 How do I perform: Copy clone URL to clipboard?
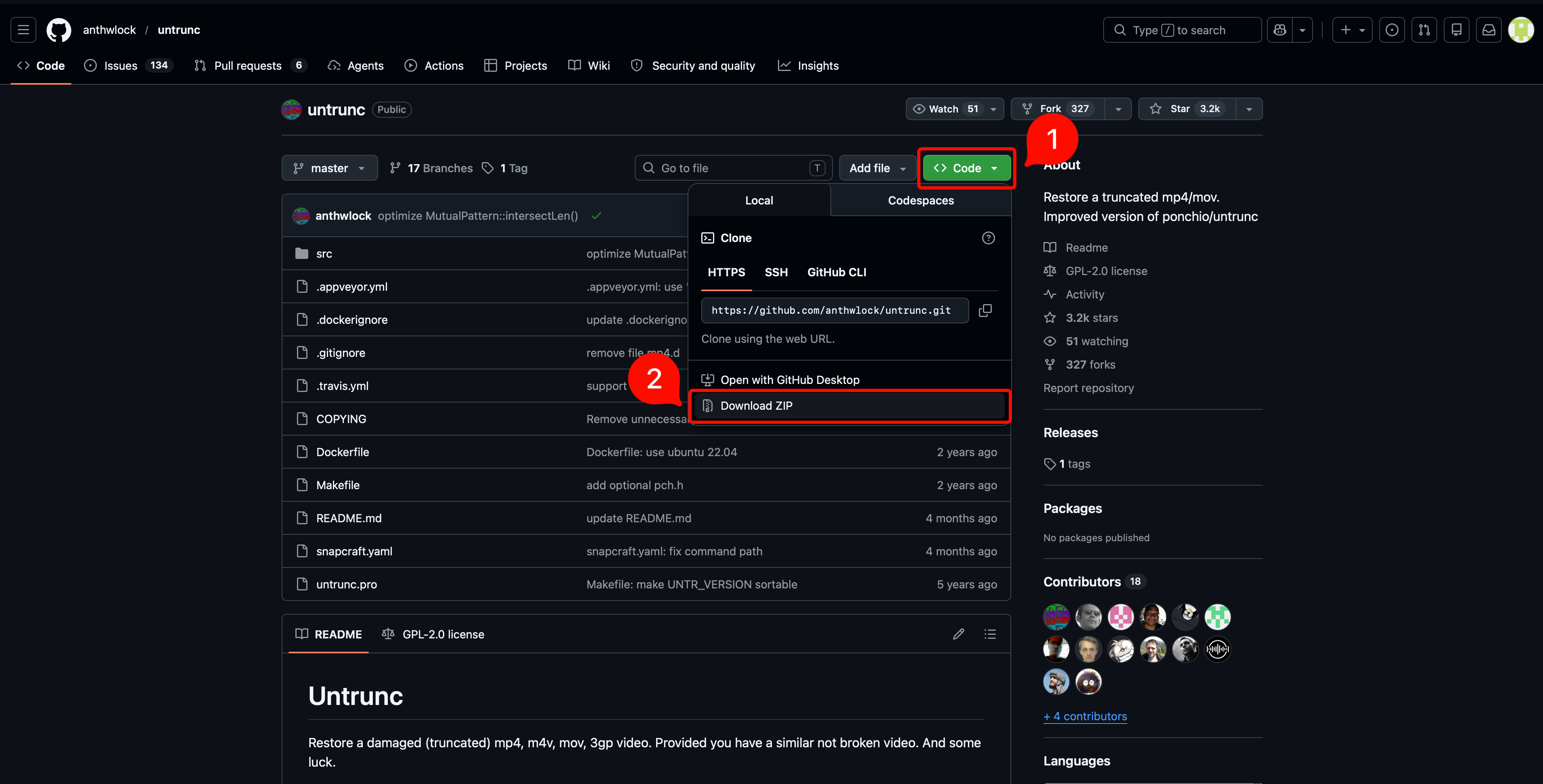coord(985,311)
